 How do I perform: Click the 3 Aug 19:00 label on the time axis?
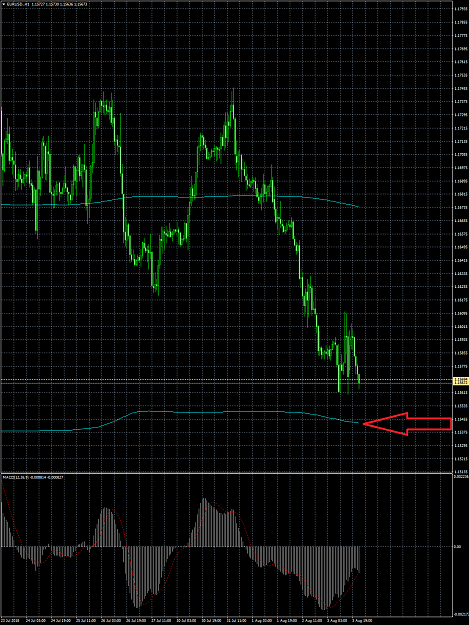(362, 621)
